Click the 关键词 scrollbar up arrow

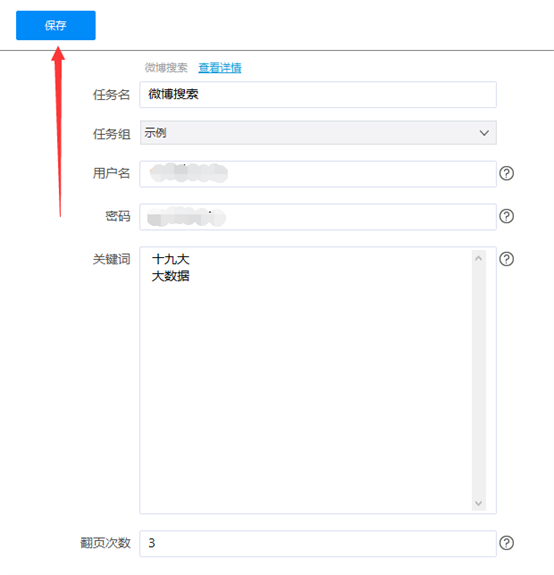point(478,259)
